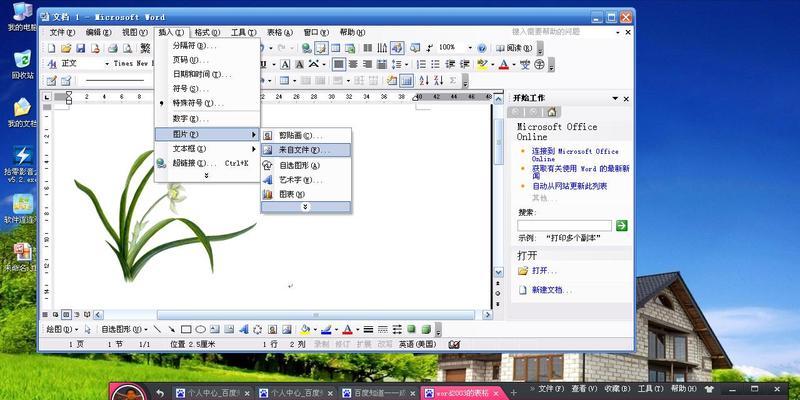Screen dimensions: 800x400
Task: Select the Oval drawing tool
Action: [201, 329]
